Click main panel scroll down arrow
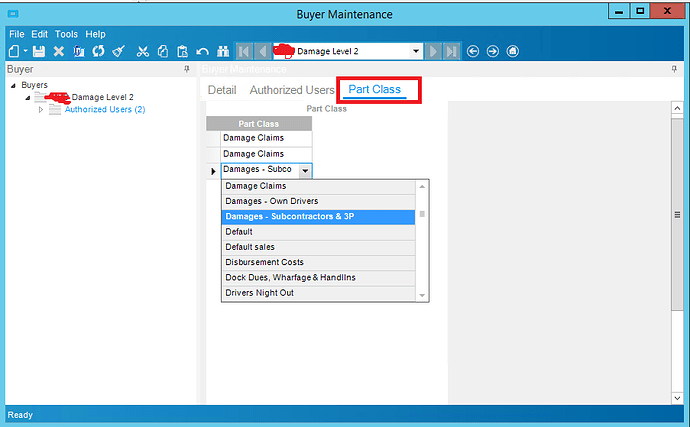 pyautogui.click(x=677, y=398)
